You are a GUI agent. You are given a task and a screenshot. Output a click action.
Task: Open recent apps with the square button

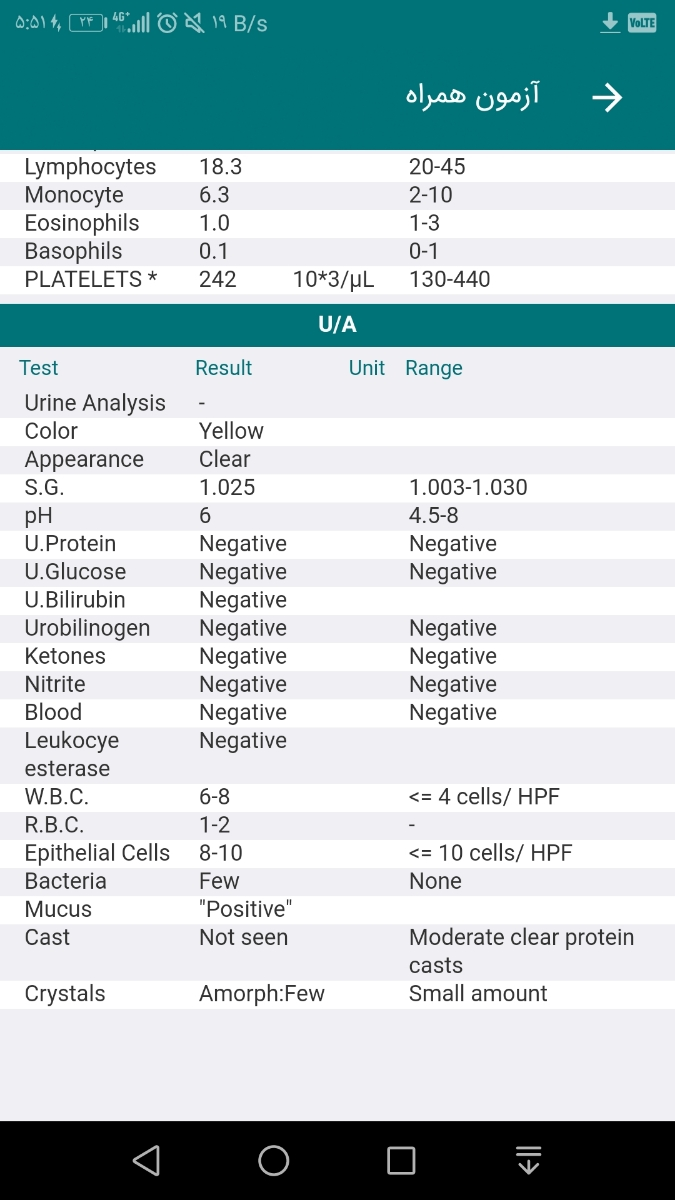pos(401,1160)
